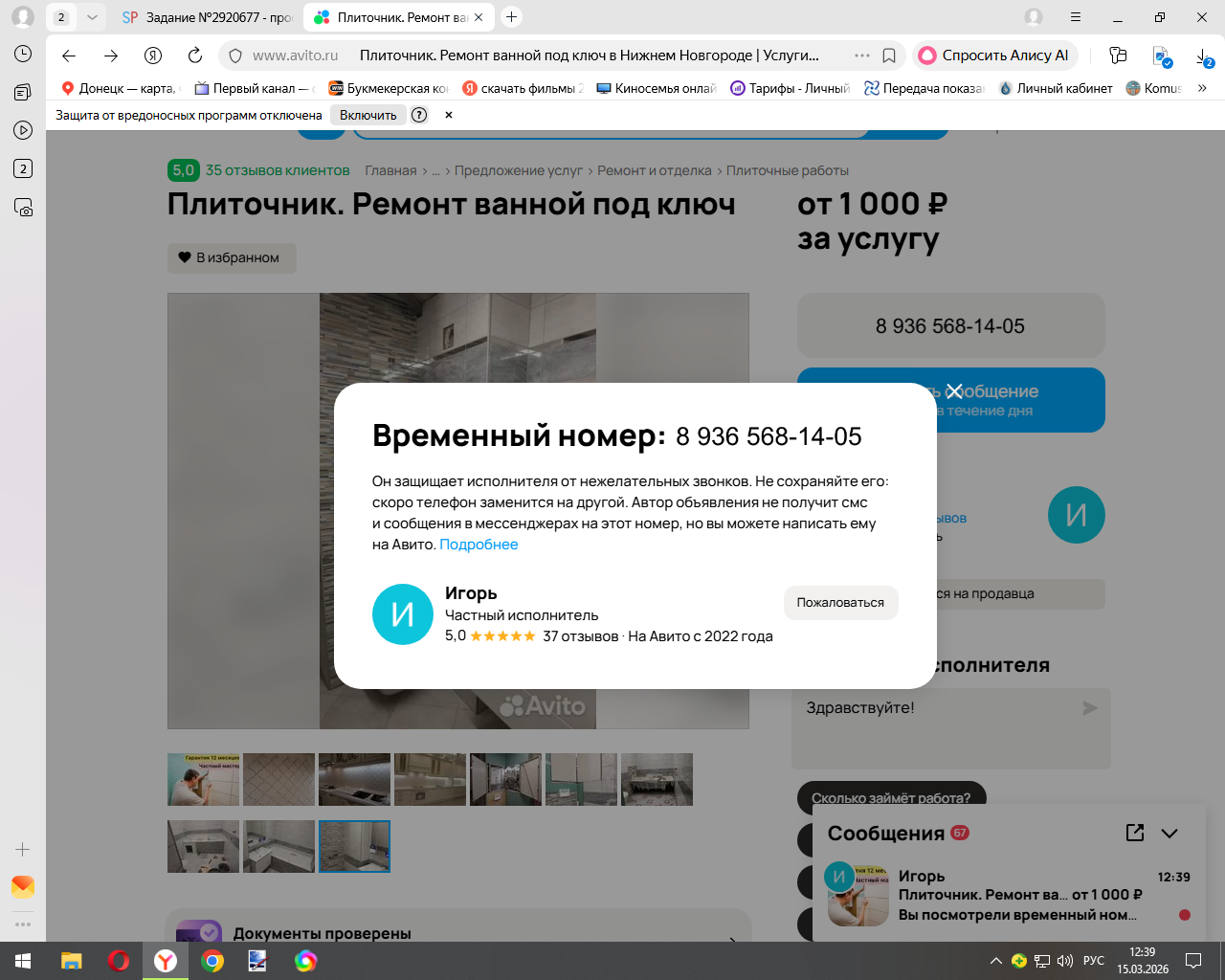Open the Игорь conversation in Сообщения
The height and width of the screenshot is (980, 1225).
point(1011,896)
